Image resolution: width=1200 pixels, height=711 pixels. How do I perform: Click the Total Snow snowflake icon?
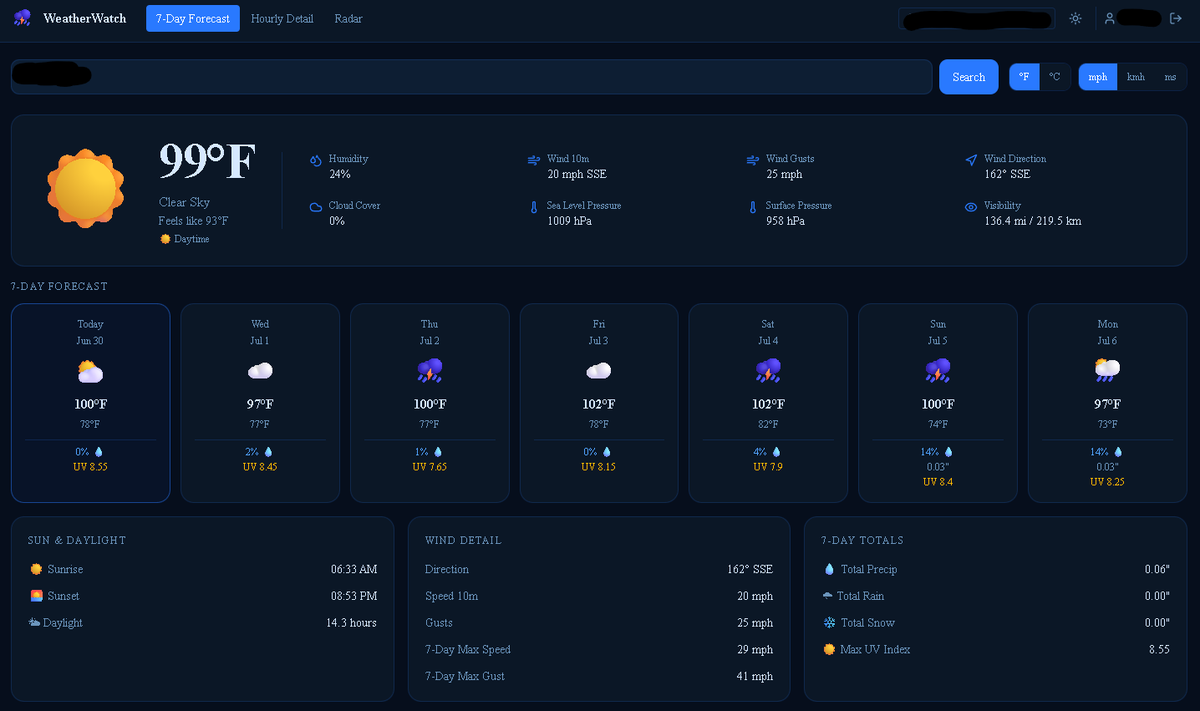pyautogui.click(x=829, y=623)
